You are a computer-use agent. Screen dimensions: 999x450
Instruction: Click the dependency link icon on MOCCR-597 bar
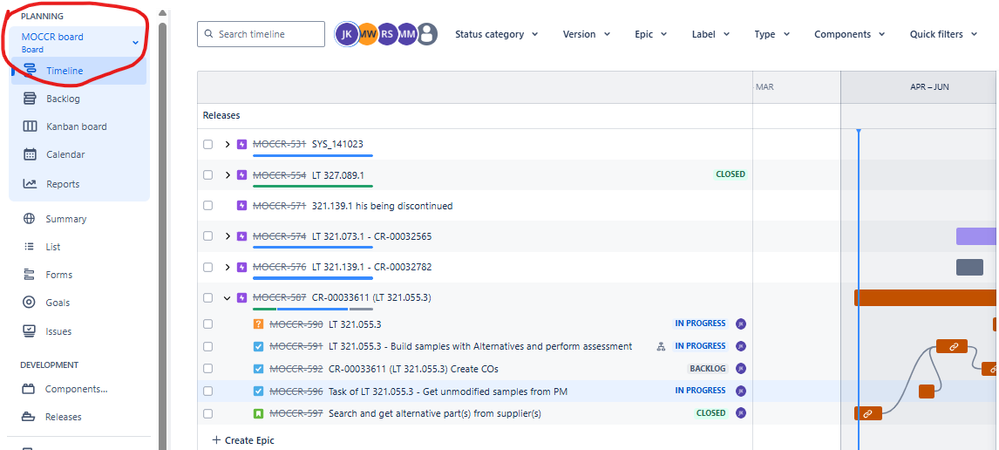pyautogui.click(x=867, y=413)
